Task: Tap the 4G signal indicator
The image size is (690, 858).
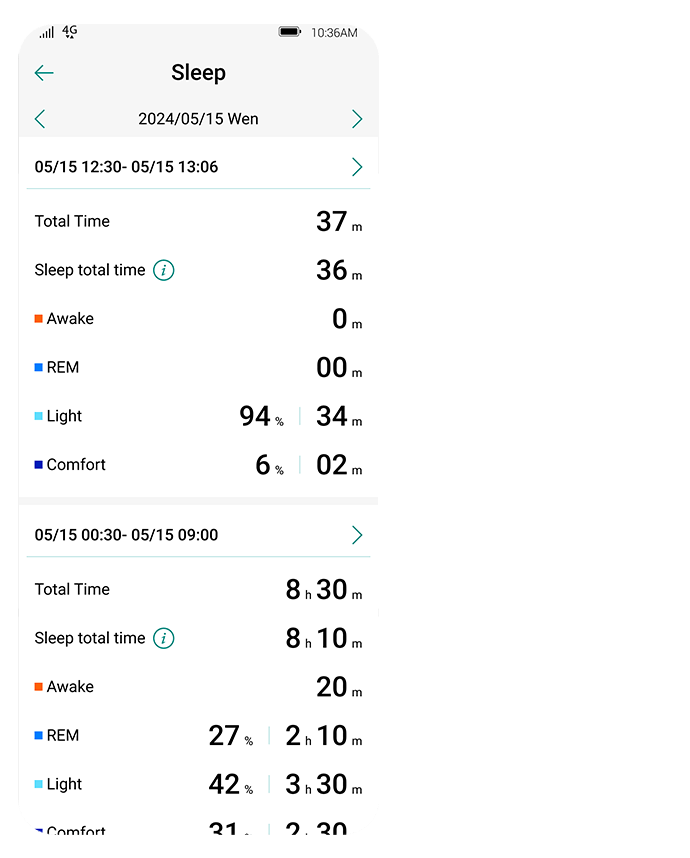Action: pyautogui.click(x=69, y=31)
